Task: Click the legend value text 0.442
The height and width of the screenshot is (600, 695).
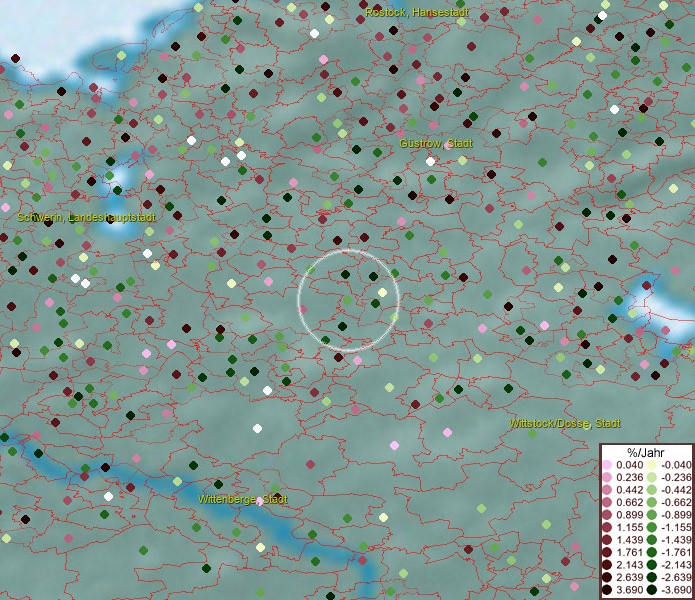Action: [x=629, y=490]
